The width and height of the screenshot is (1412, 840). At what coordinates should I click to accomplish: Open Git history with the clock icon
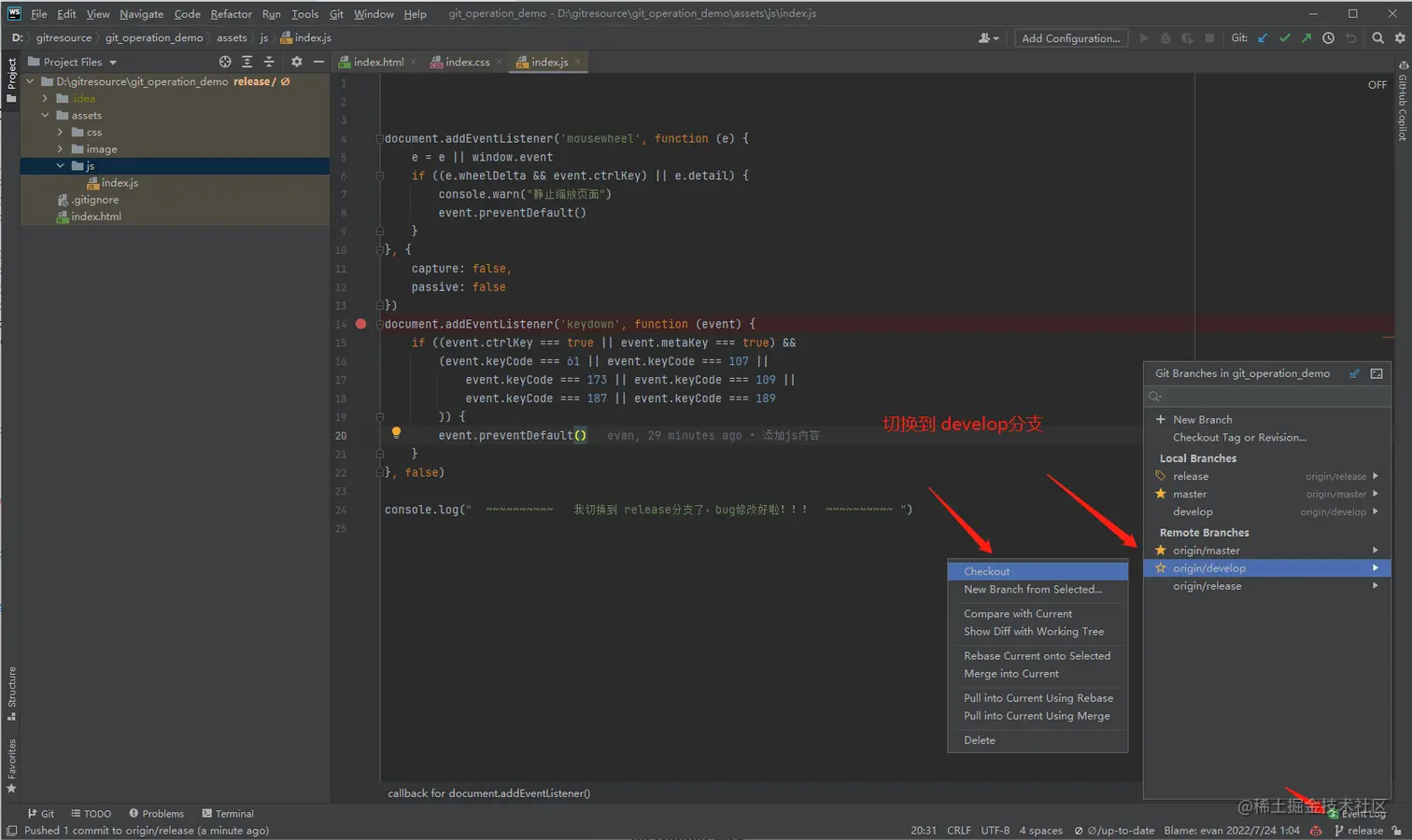click(x=1328, y=38)
